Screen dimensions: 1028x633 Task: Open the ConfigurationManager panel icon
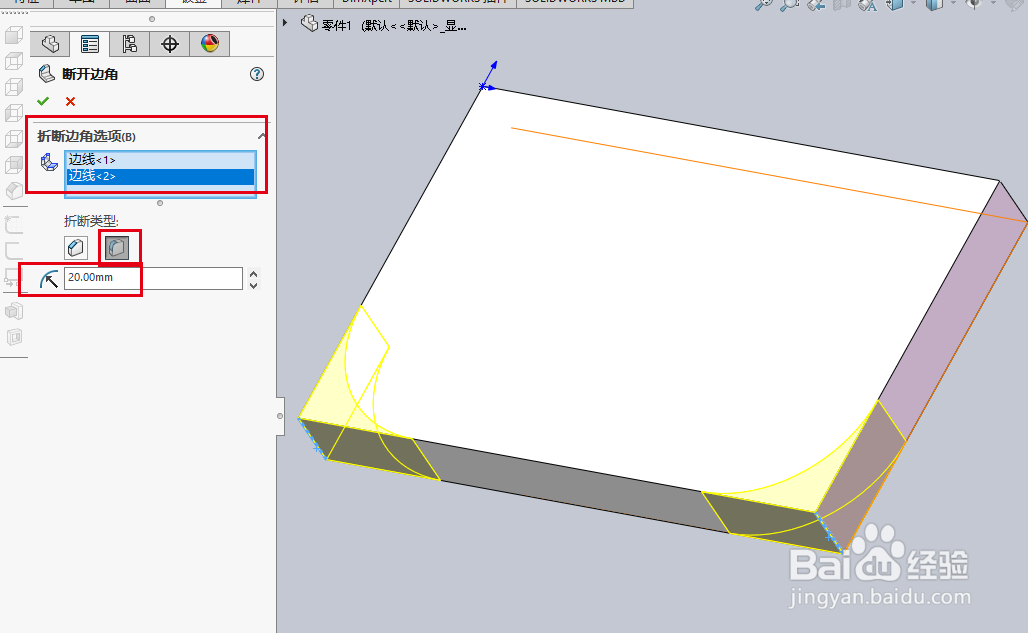(130, 44)
